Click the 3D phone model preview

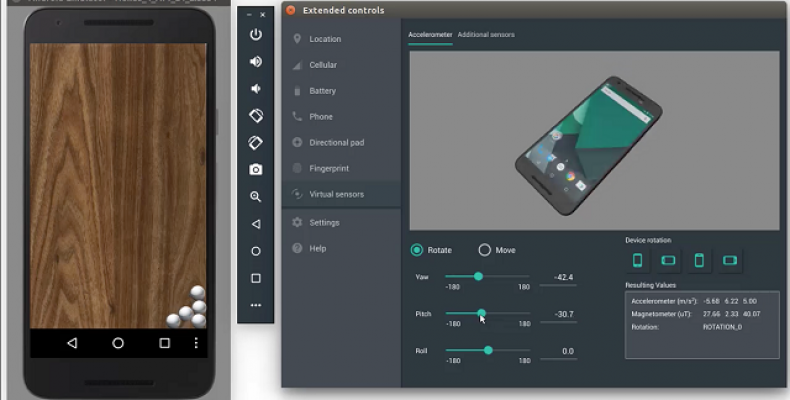[588, 146]
